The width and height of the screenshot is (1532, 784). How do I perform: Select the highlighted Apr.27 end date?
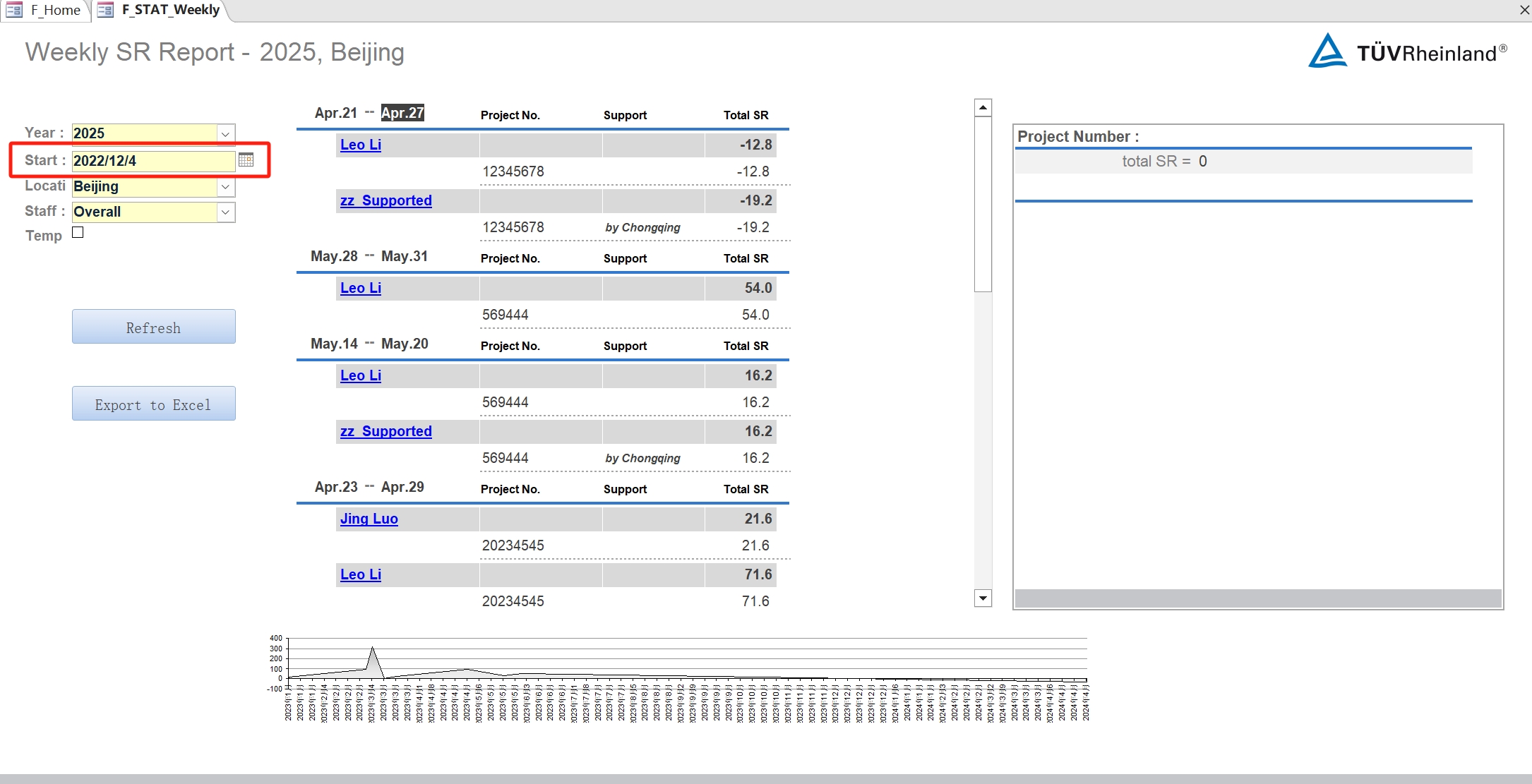point(402,113)
